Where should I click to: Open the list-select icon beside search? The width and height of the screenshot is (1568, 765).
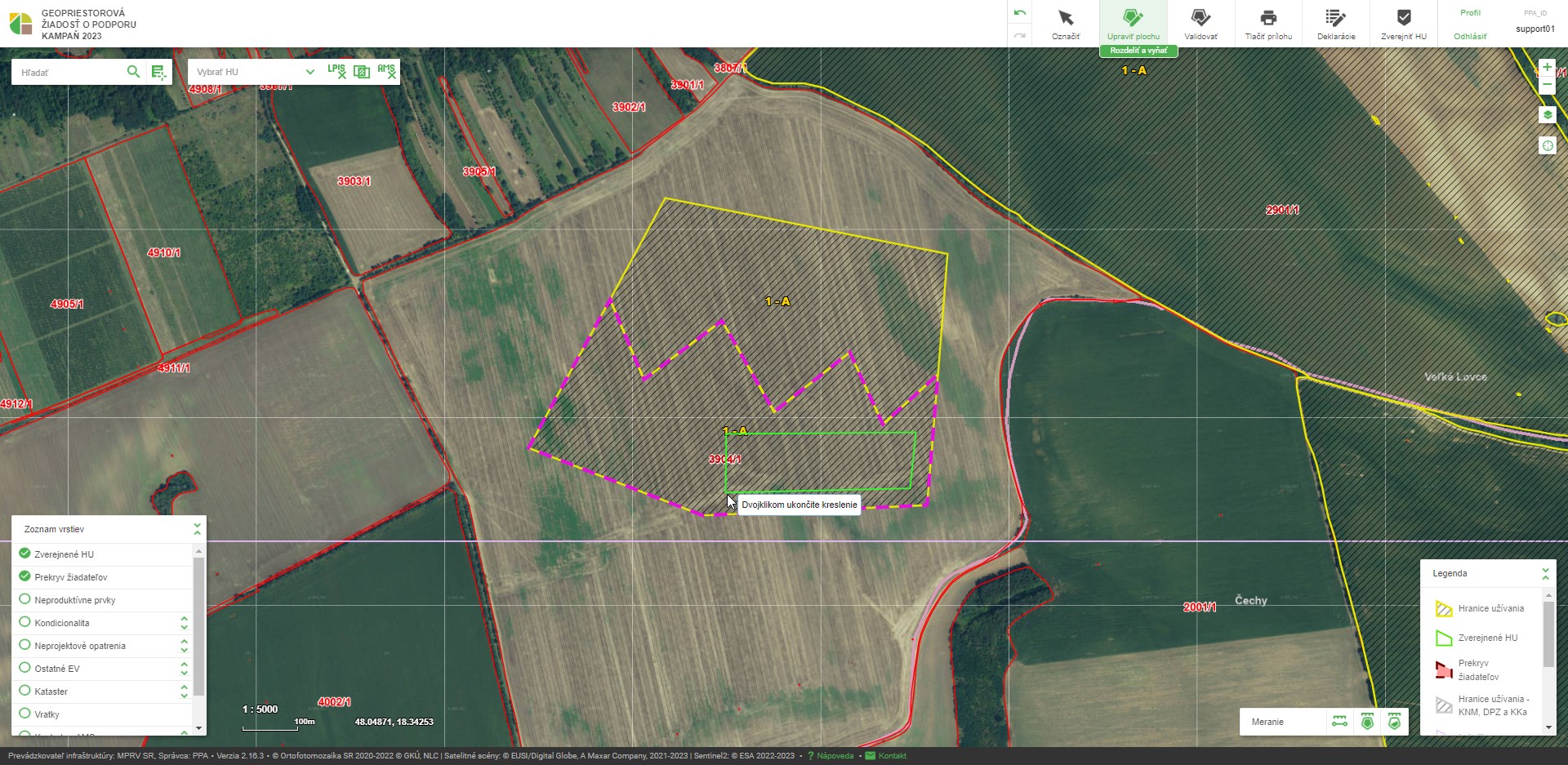tap(158, 73)
